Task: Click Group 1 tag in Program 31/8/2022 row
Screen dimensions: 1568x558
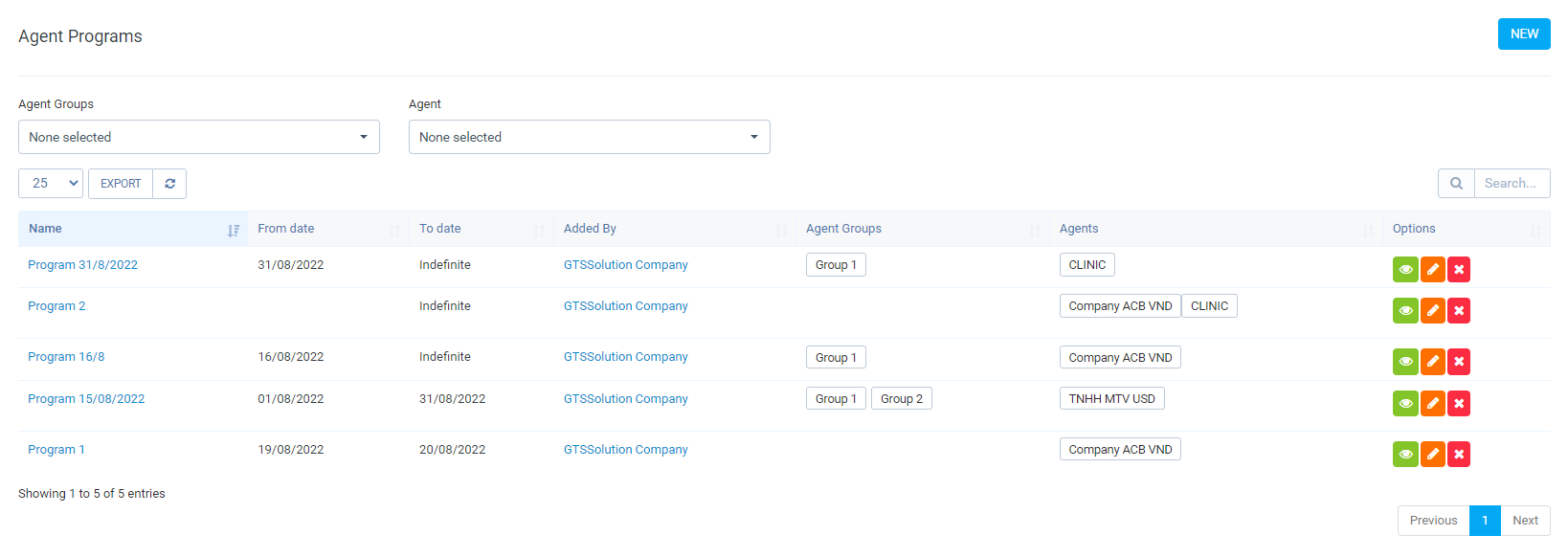Action: [x=836, y=265]
